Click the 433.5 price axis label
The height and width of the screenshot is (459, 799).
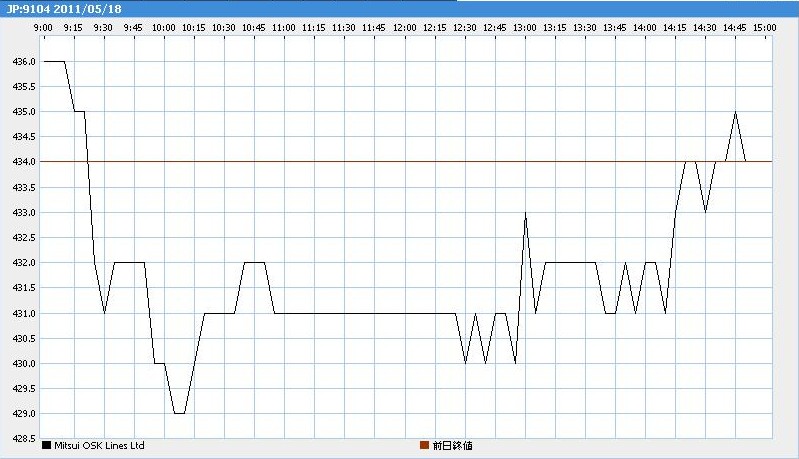point(24,187)
